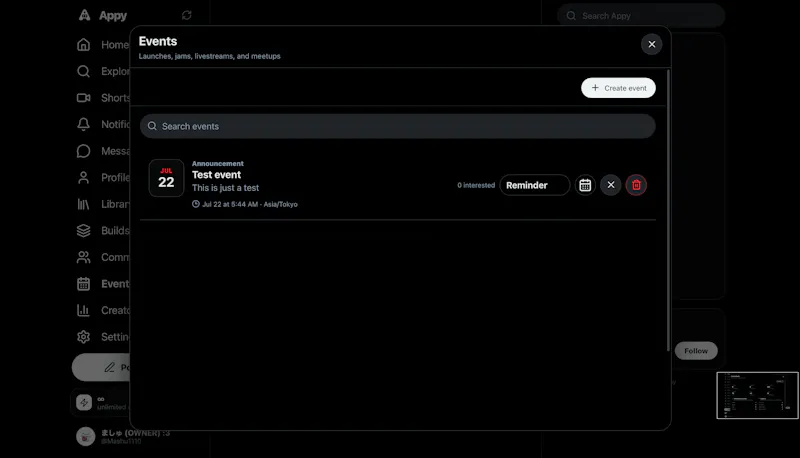Open the screen preview thumbnail
The image size is (800, 458).
pos(758,395)
